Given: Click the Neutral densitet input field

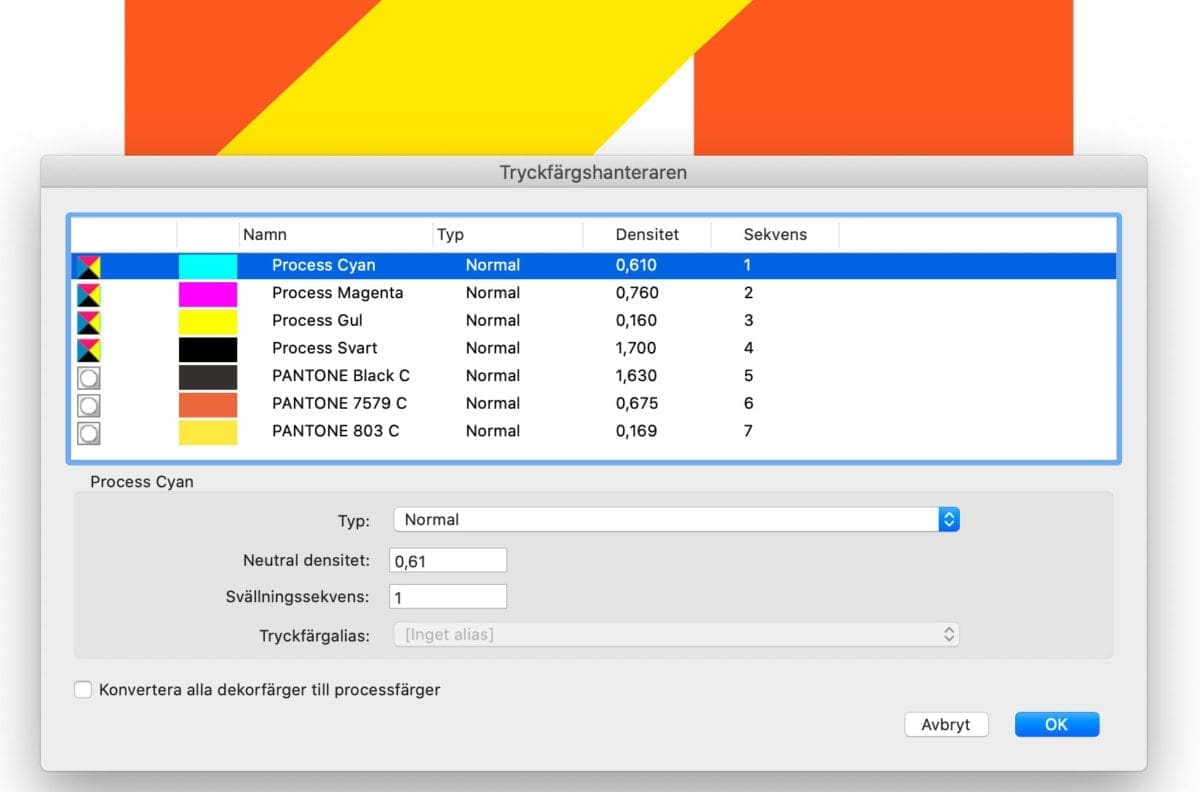Looking at the screenshot, I should coord(448,561).
